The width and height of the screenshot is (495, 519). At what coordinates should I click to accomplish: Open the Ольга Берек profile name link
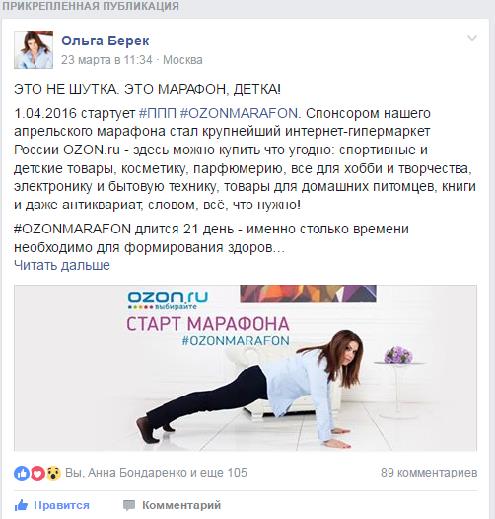click(x=105, y=41)
